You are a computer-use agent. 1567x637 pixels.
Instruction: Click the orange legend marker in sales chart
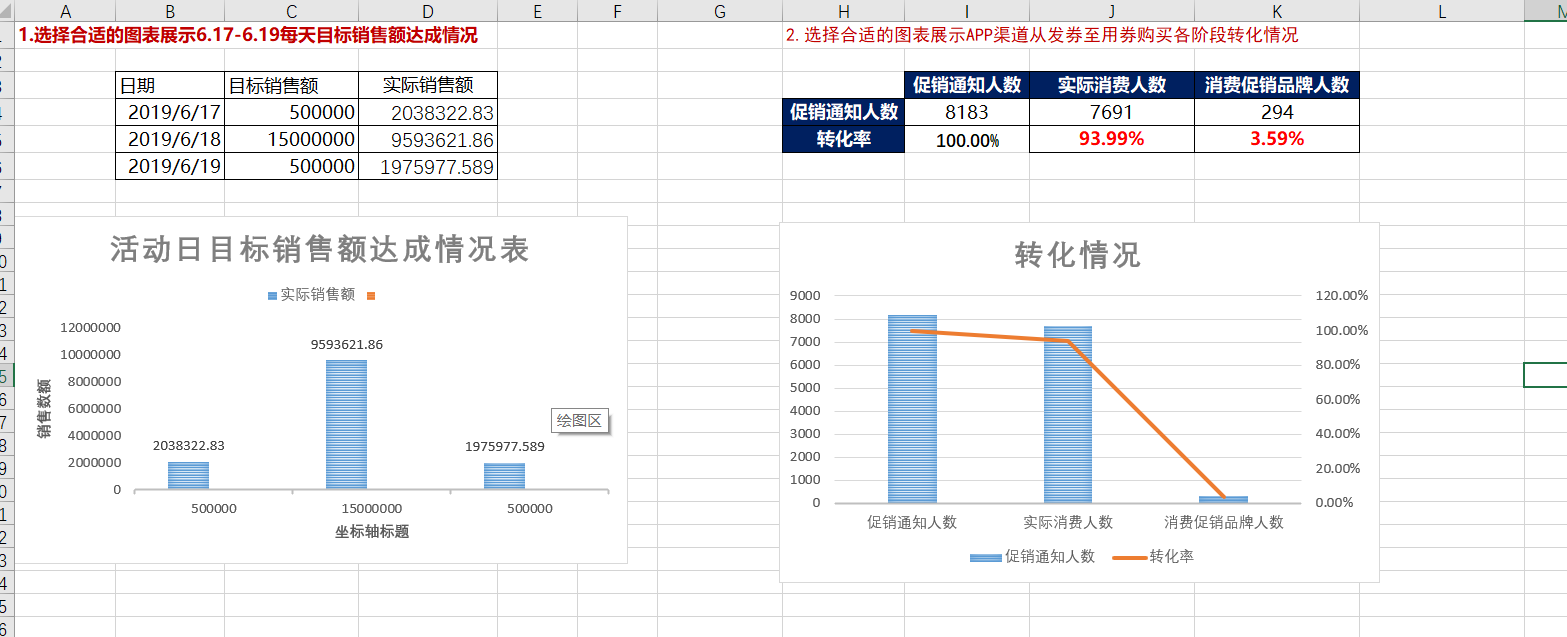pos(371,296)
